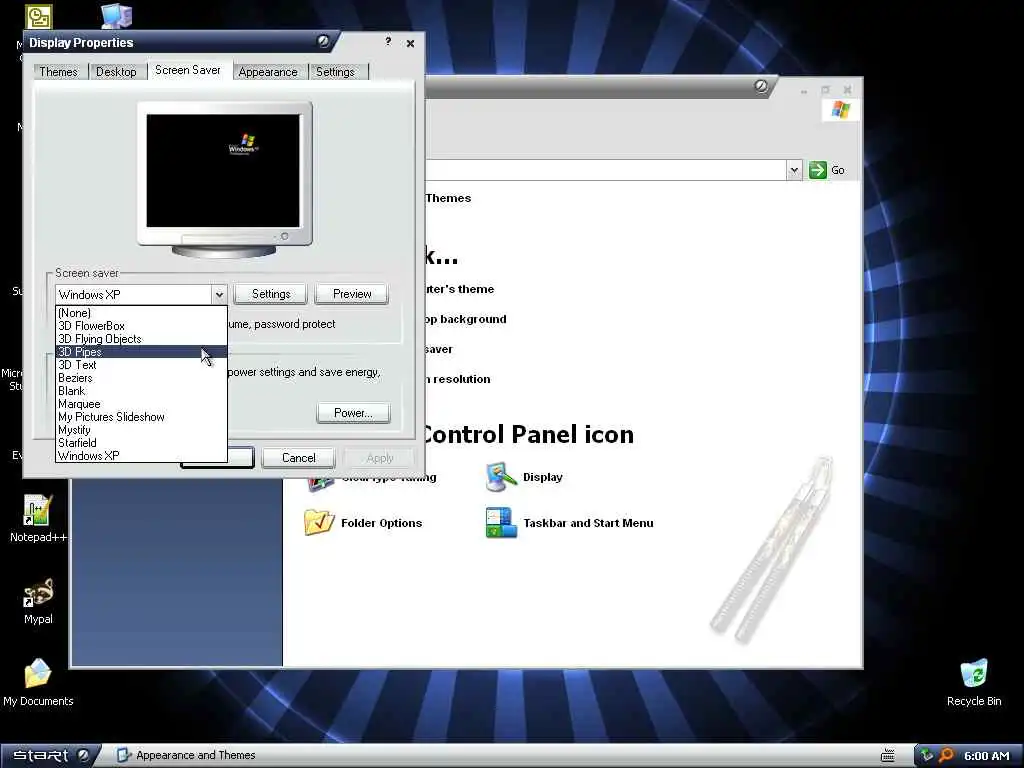Open Folder Options Control Panel icon

363,522
